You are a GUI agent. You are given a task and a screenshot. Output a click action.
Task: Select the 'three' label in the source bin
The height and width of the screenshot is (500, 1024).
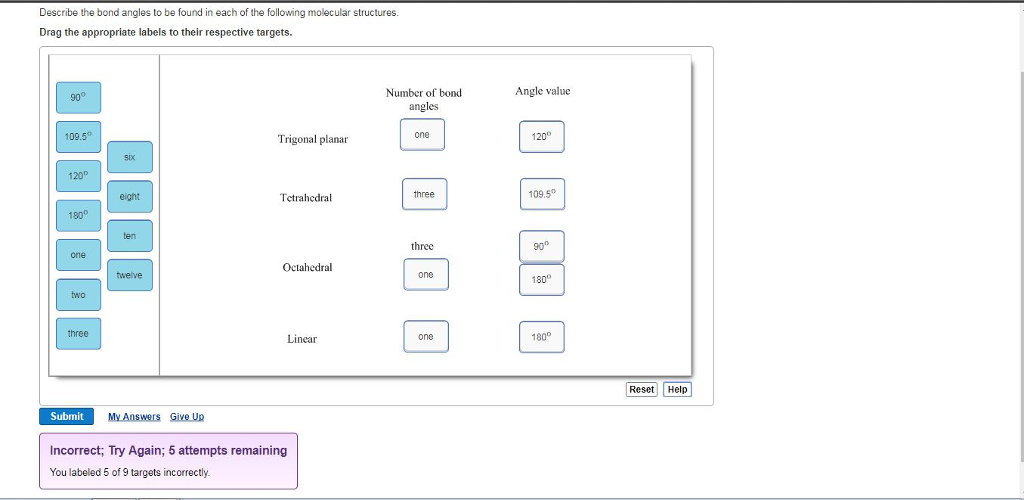78,334
